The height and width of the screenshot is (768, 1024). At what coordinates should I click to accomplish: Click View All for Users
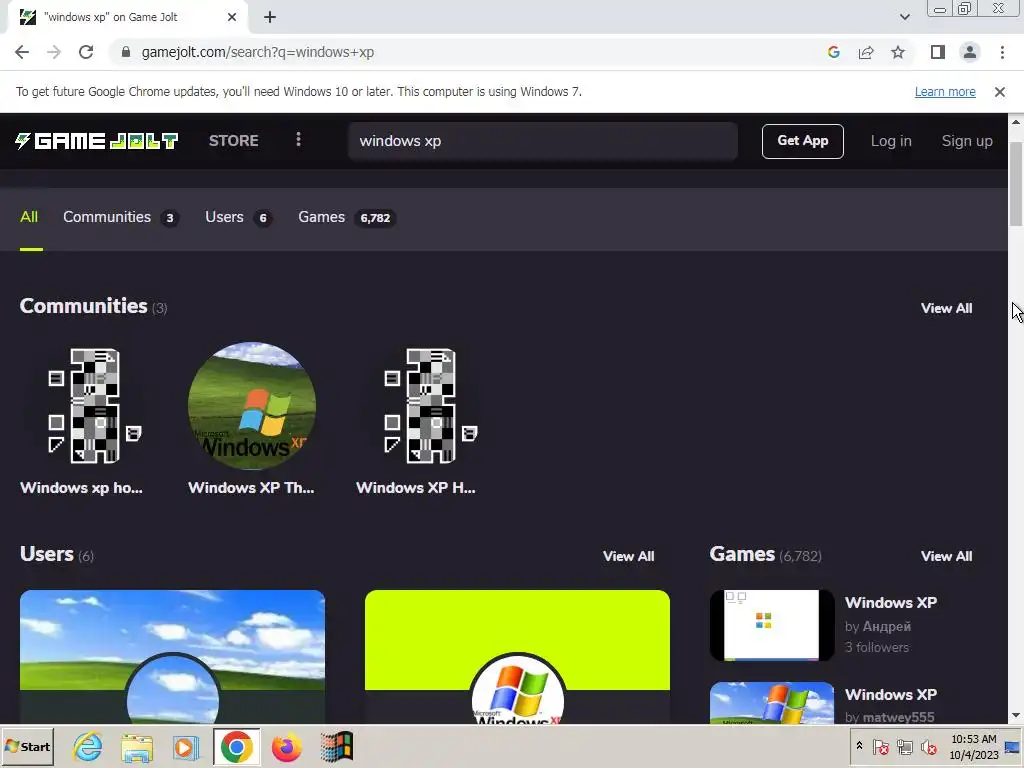[628, 556]
